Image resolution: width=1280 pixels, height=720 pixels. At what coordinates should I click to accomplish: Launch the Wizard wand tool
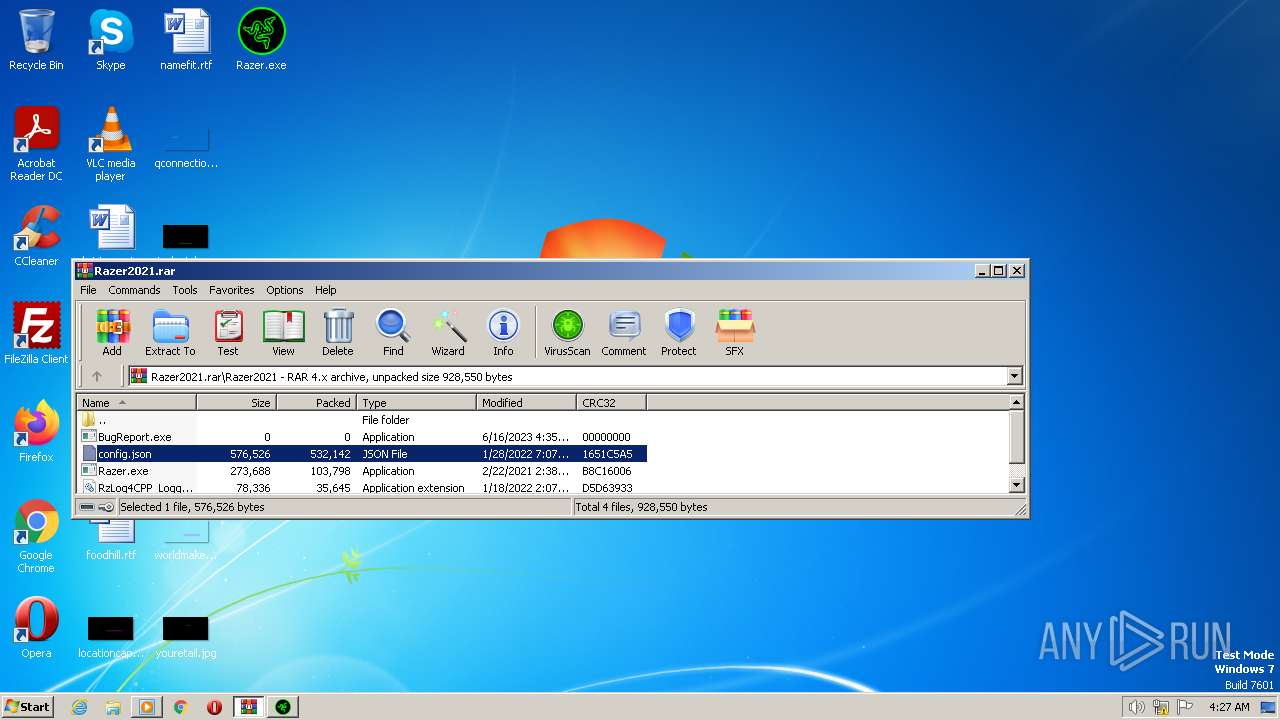pos(448,332)
